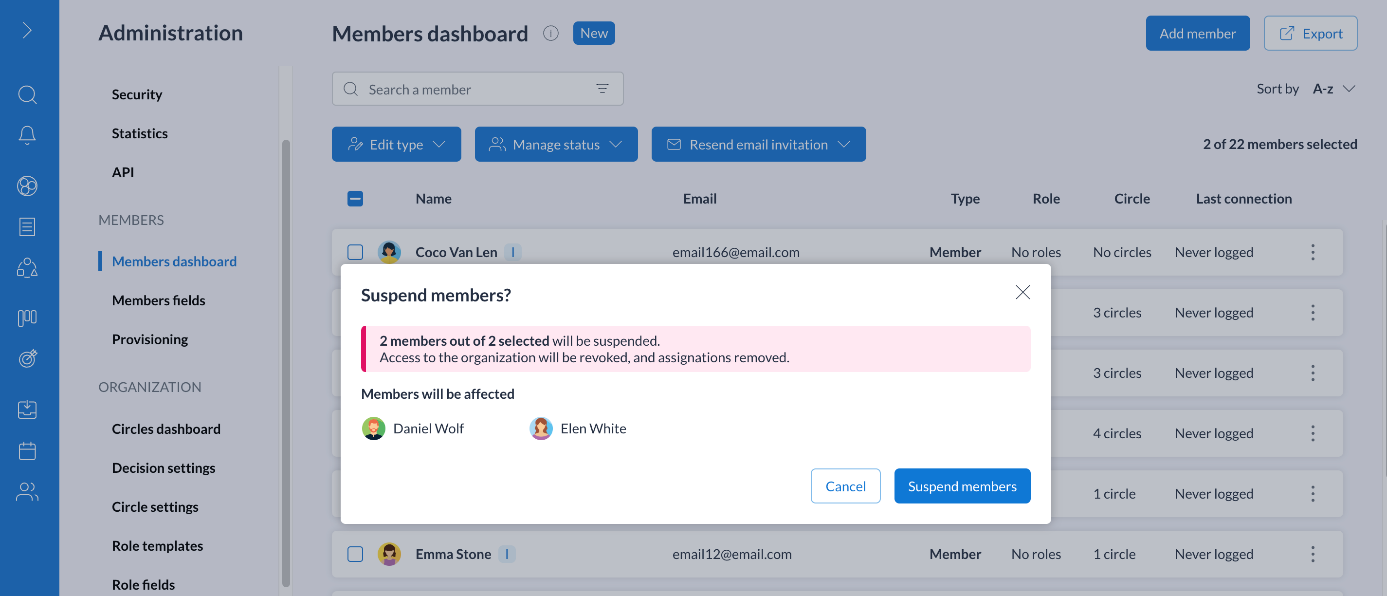
Task: Click Coco Van Len avatar
Action: click(x=389, y=252)
